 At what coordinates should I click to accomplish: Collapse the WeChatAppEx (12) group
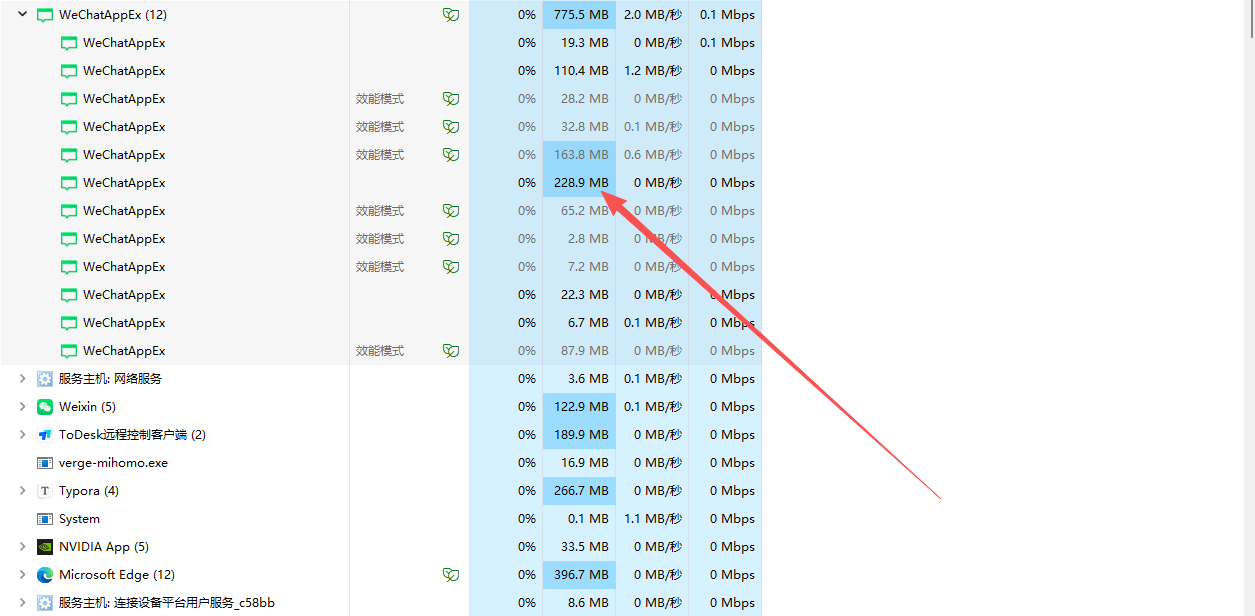[x=22, y=15]
